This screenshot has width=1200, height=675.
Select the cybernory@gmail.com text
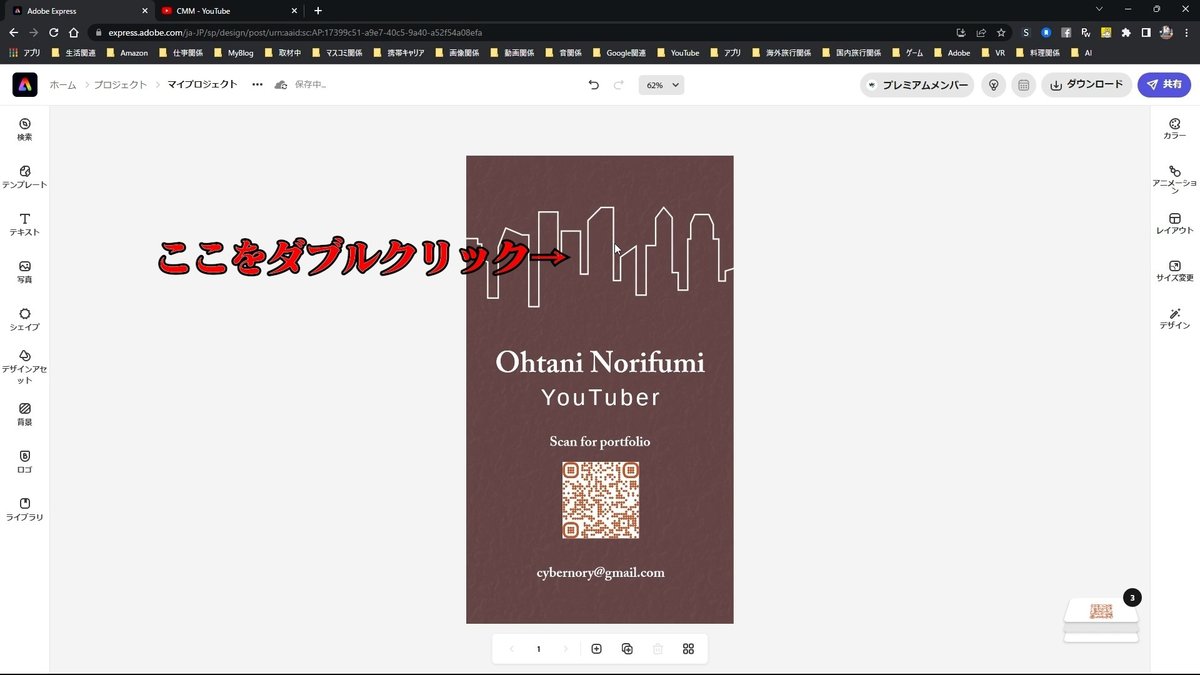point(600,572)
